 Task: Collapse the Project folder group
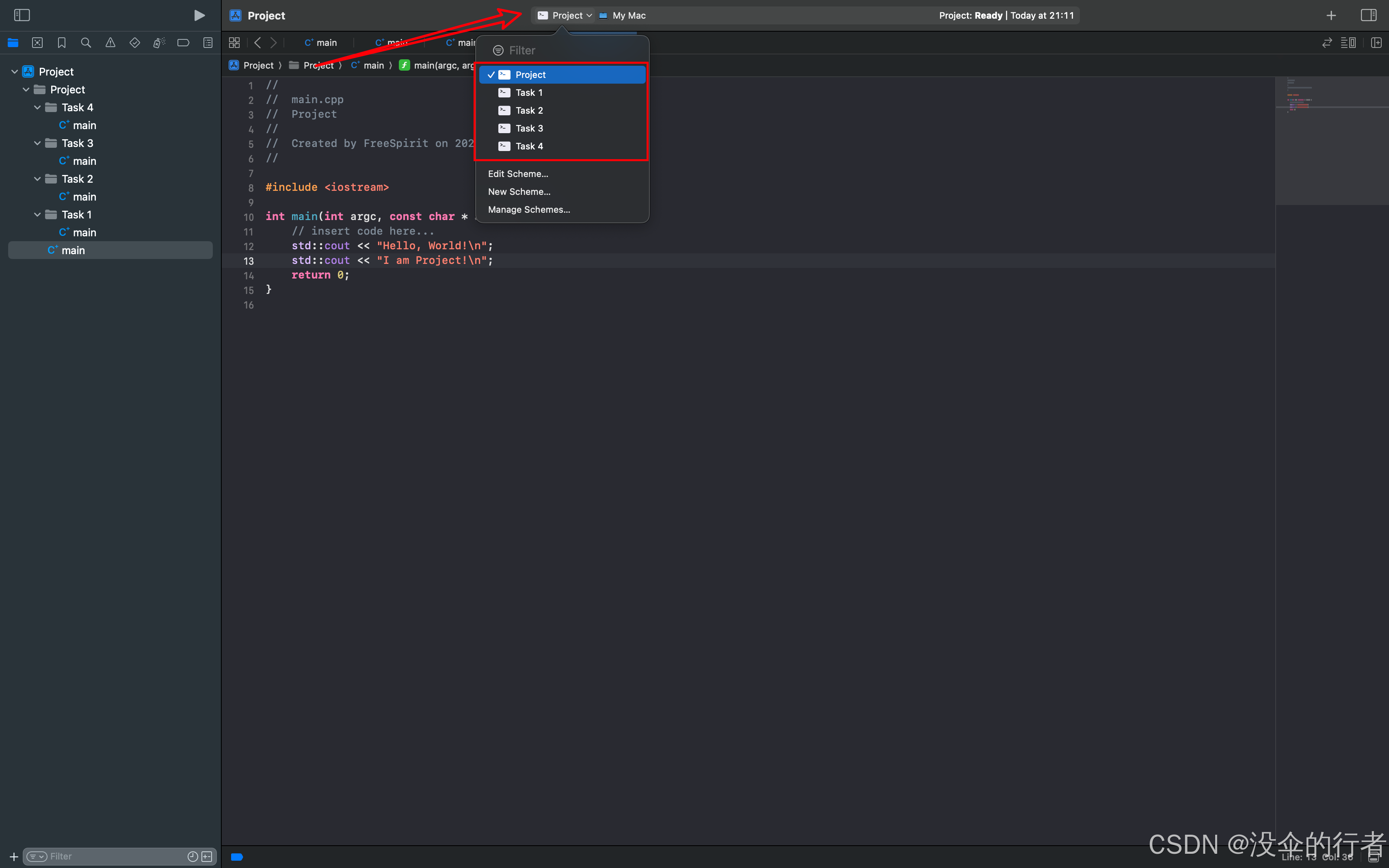click(26, 90)
